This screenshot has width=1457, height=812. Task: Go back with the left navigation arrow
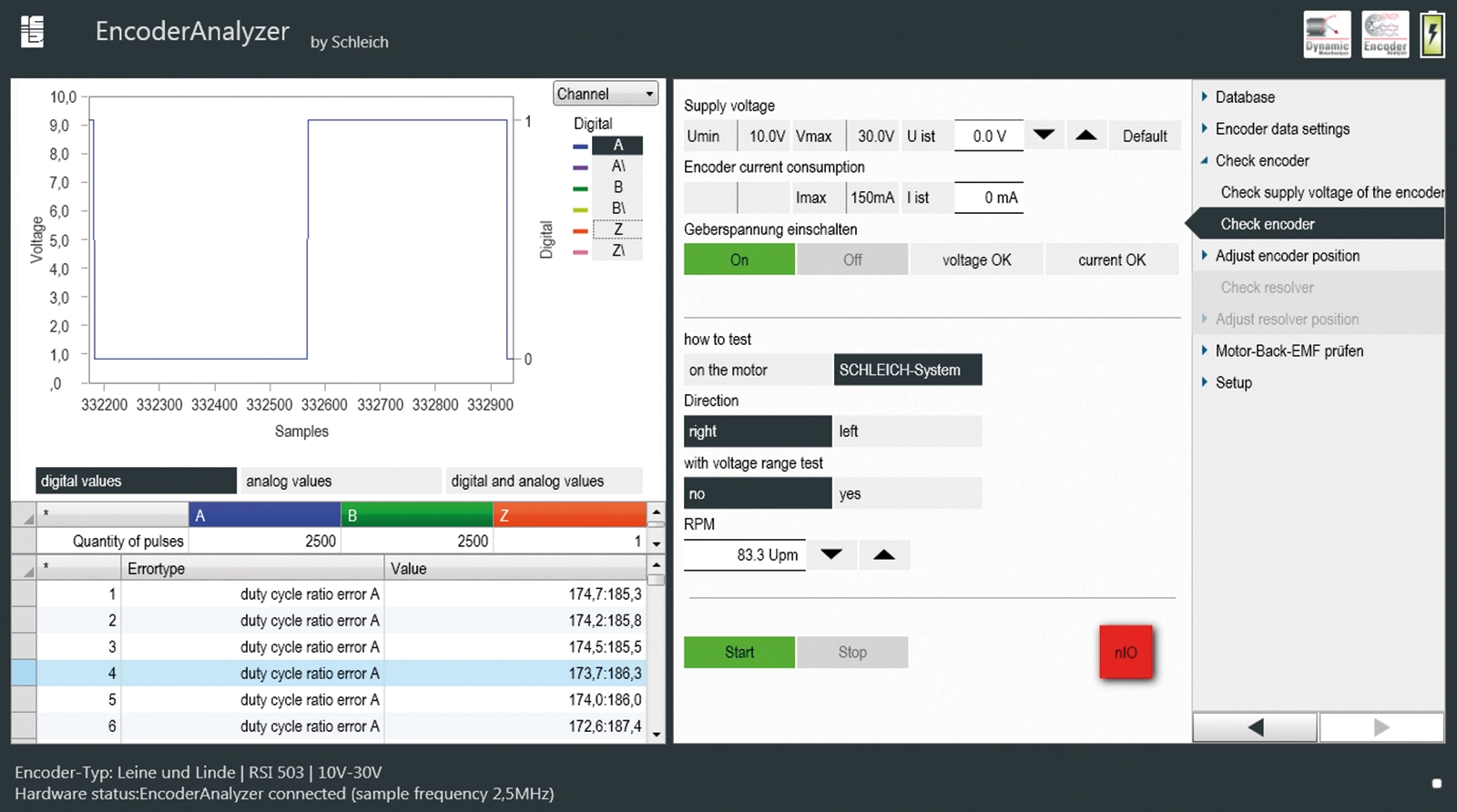click(x=1255, y=726)
